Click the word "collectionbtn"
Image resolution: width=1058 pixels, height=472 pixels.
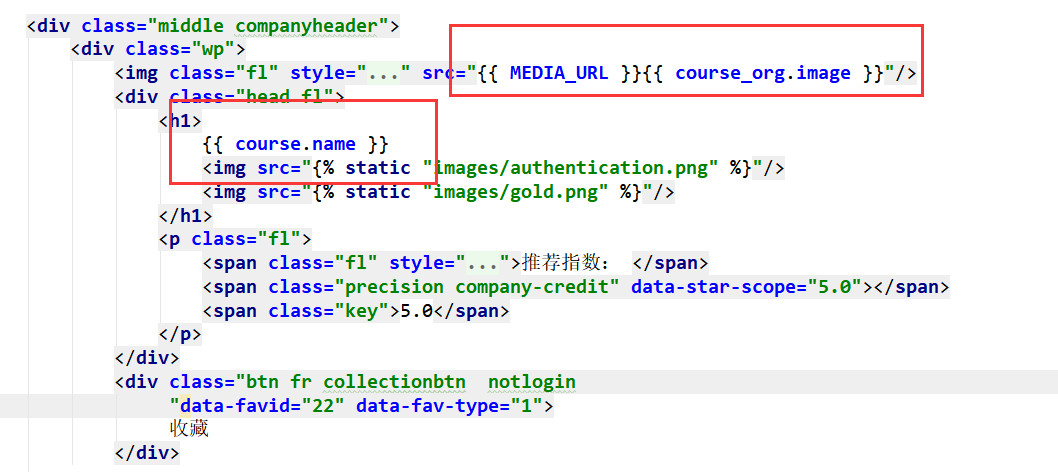(395, 382)
